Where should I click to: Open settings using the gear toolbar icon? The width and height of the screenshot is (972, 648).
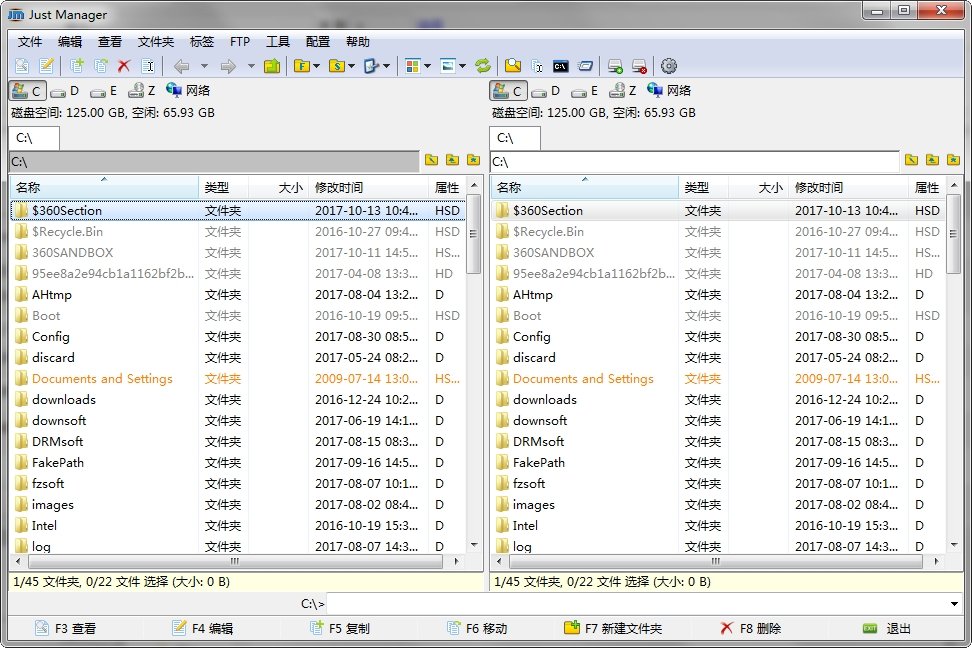pyautogui.click(x=668, y=66)
